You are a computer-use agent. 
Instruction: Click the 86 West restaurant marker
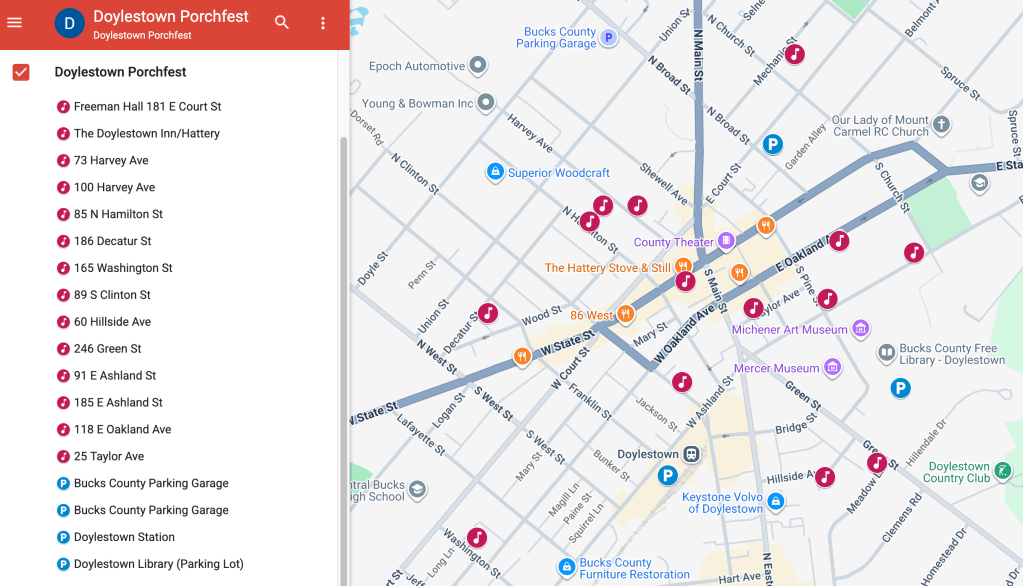point(625,315)
